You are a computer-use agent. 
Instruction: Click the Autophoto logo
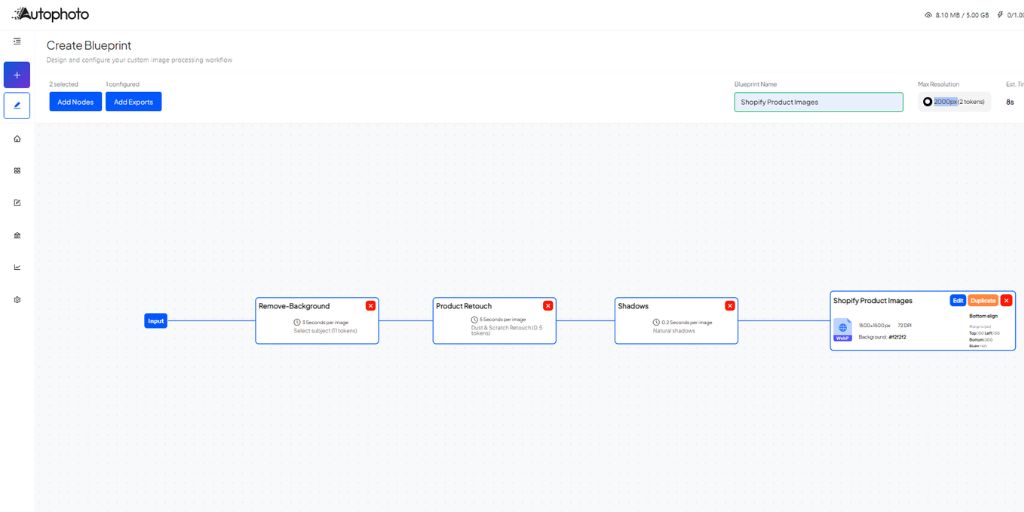50,14
